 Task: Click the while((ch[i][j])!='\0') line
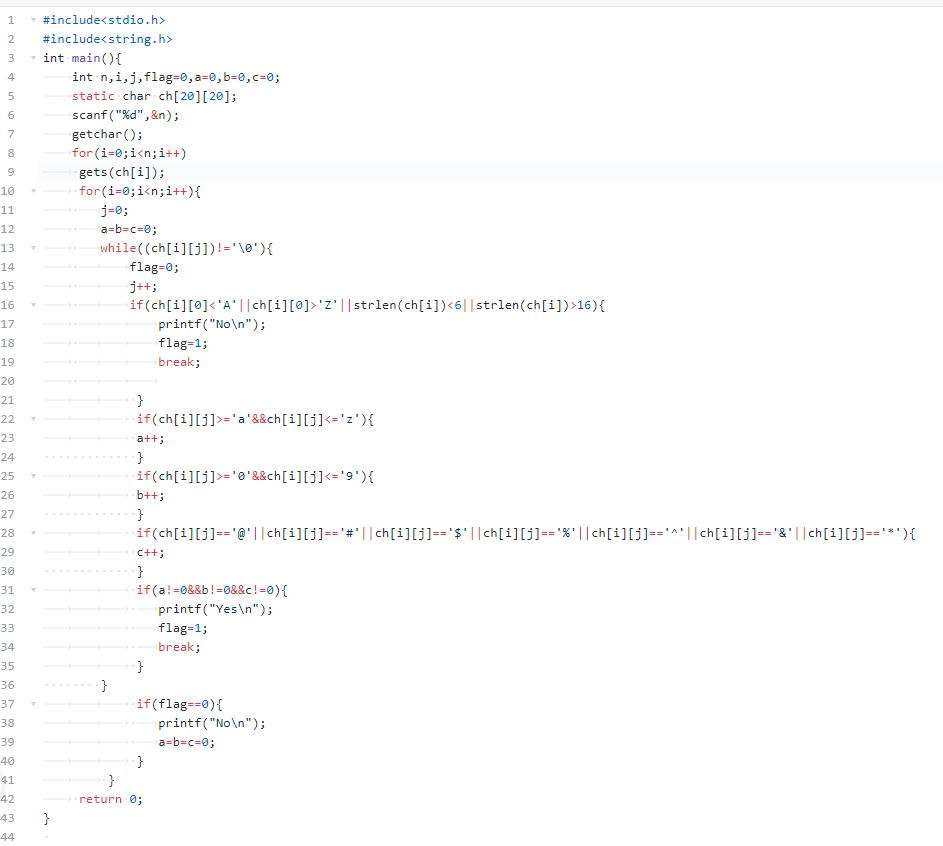pyautogui.click(x=186, y=248)
